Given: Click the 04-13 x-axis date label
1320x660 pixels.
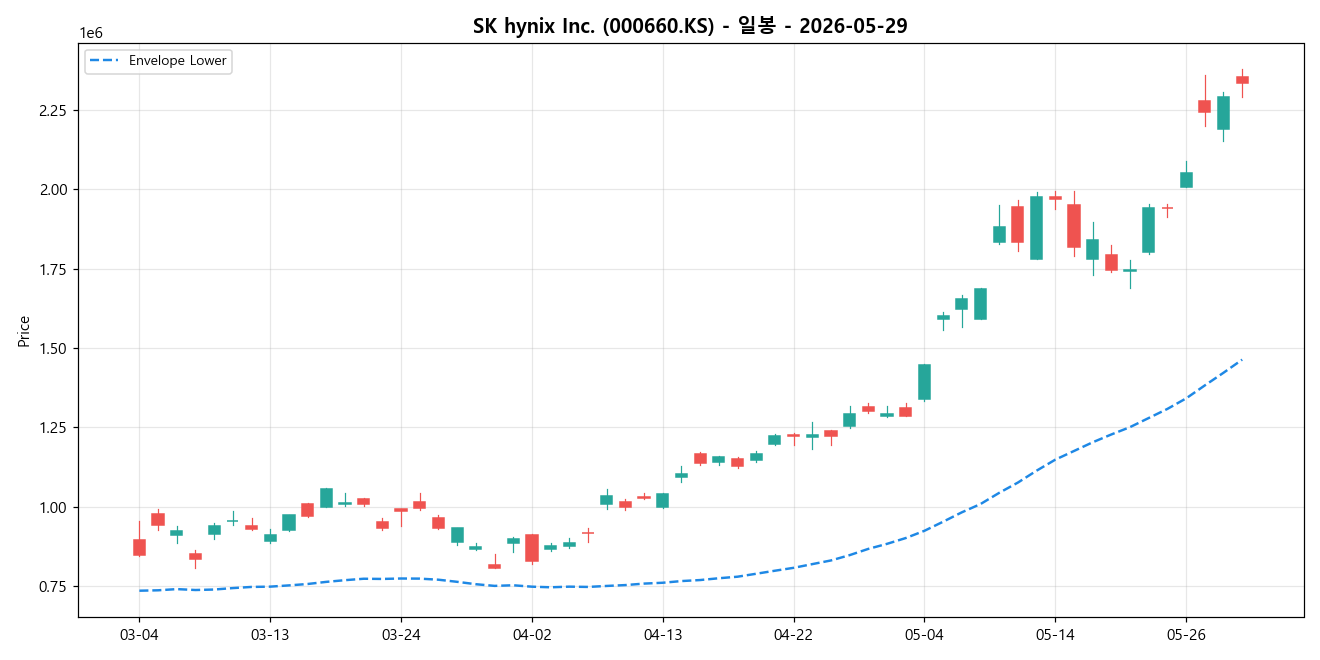Looking at the screenshot, I should point(663,634).
